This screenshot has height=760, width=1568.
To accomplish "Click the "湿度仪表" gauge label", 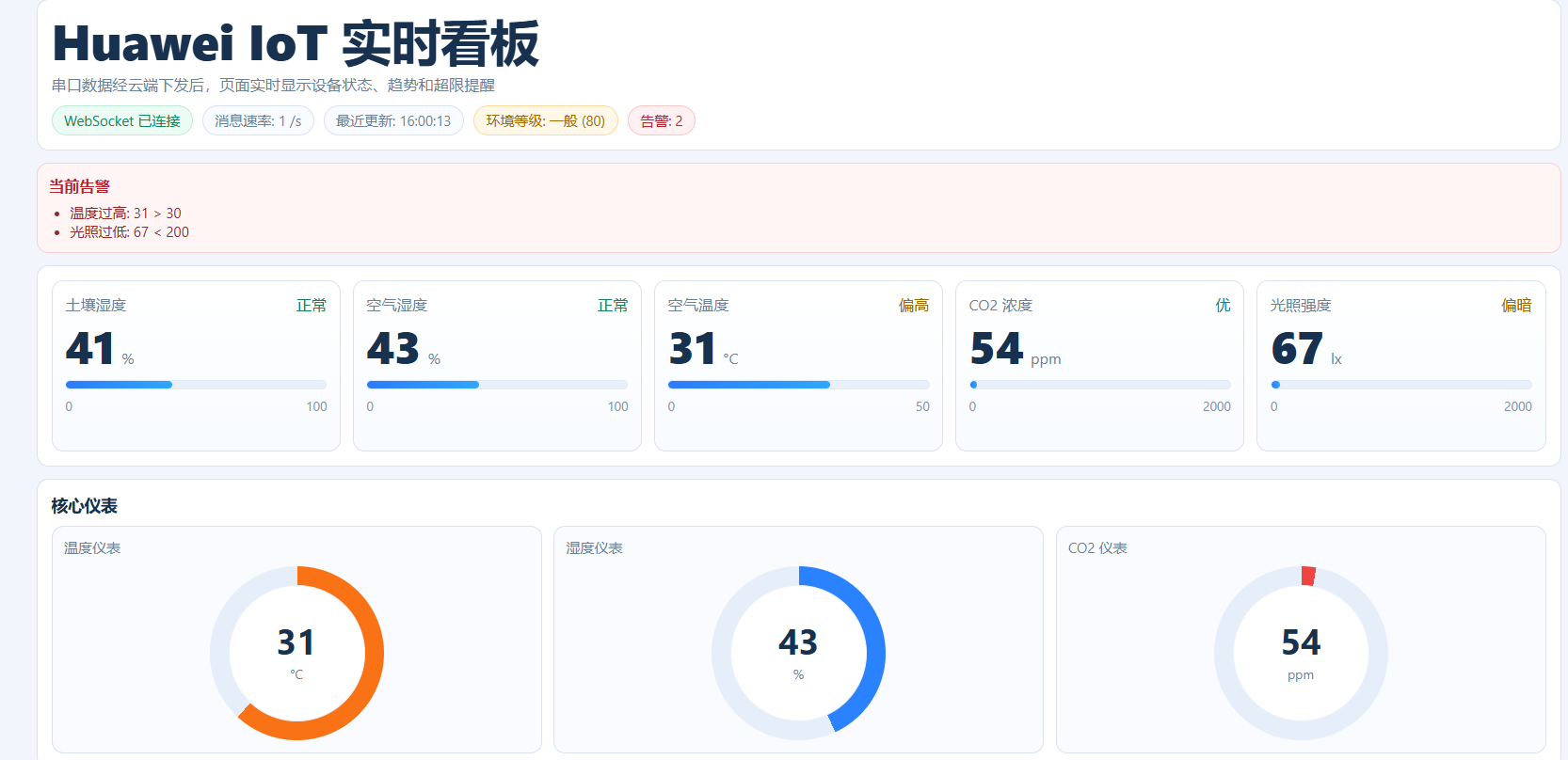I will [594, 548].
